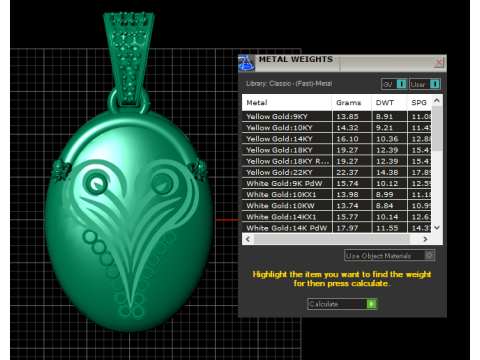
Task: Click the vertical scrollbar thumb
Action: coord(437,128)
